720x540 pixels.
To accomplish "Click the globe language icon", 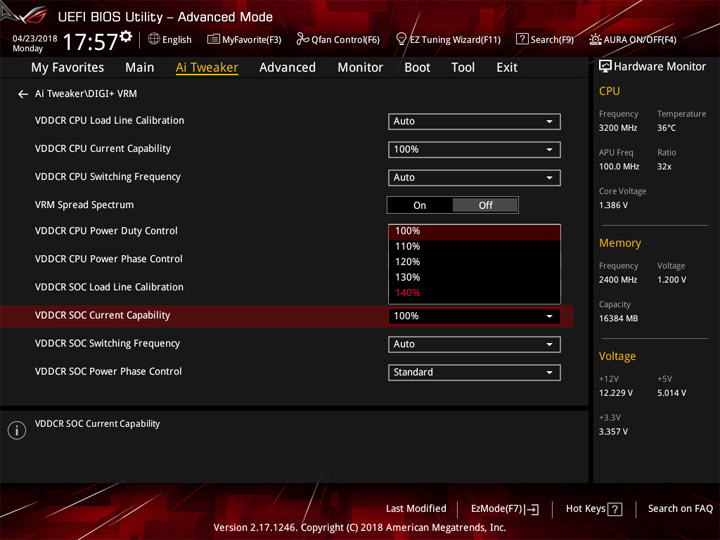I will tap(154, 39).
